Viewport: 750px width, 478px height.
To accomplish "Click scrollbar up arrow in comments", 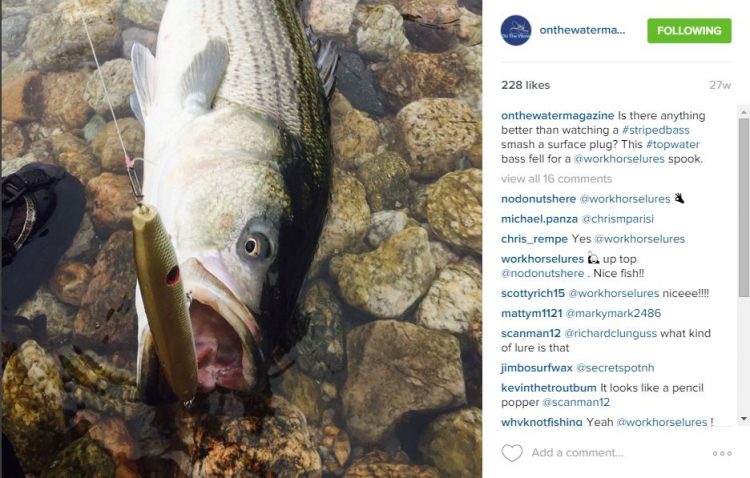I will (743, 112).
